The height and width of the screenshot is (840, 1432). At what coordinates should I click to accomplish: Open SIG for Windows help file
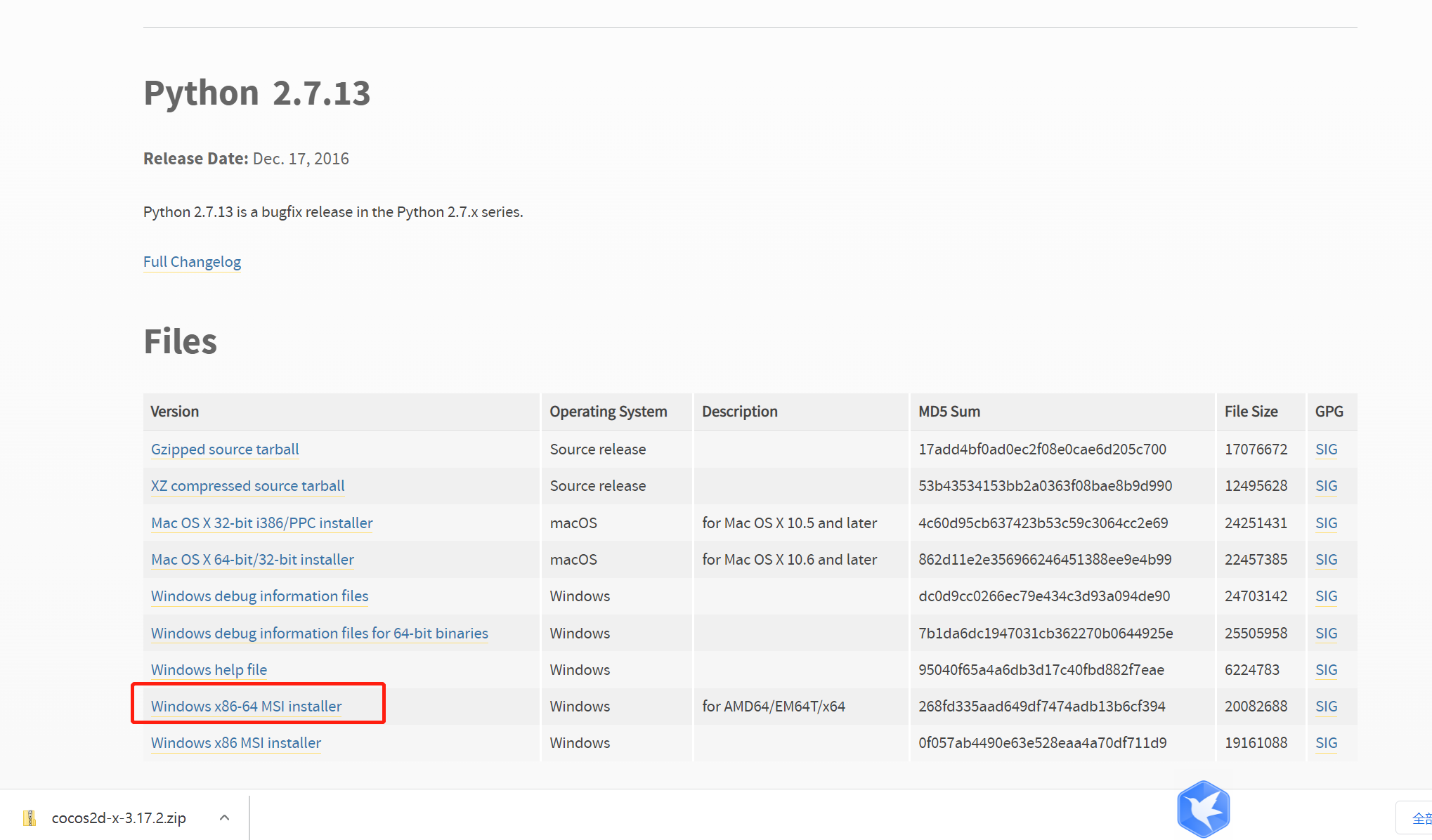1326,670
